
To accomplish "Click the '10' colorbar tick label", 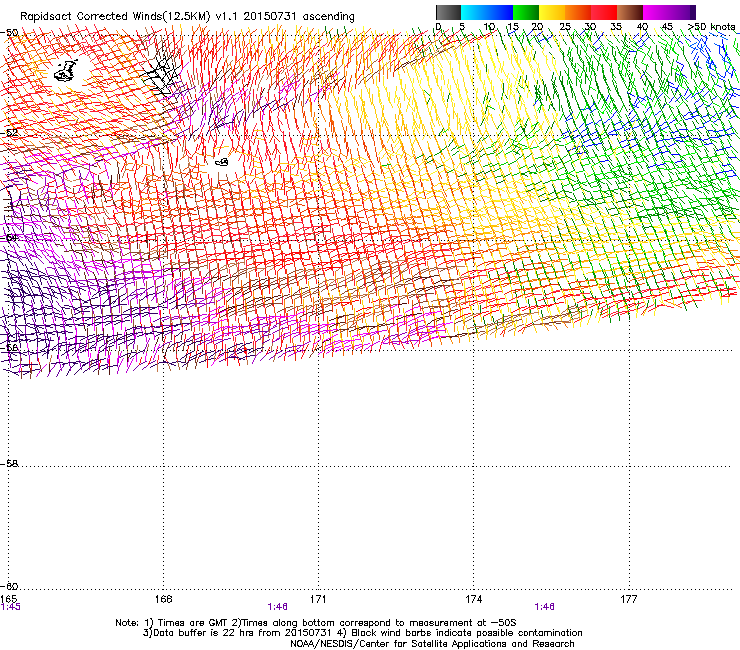I will click(489, 26).
